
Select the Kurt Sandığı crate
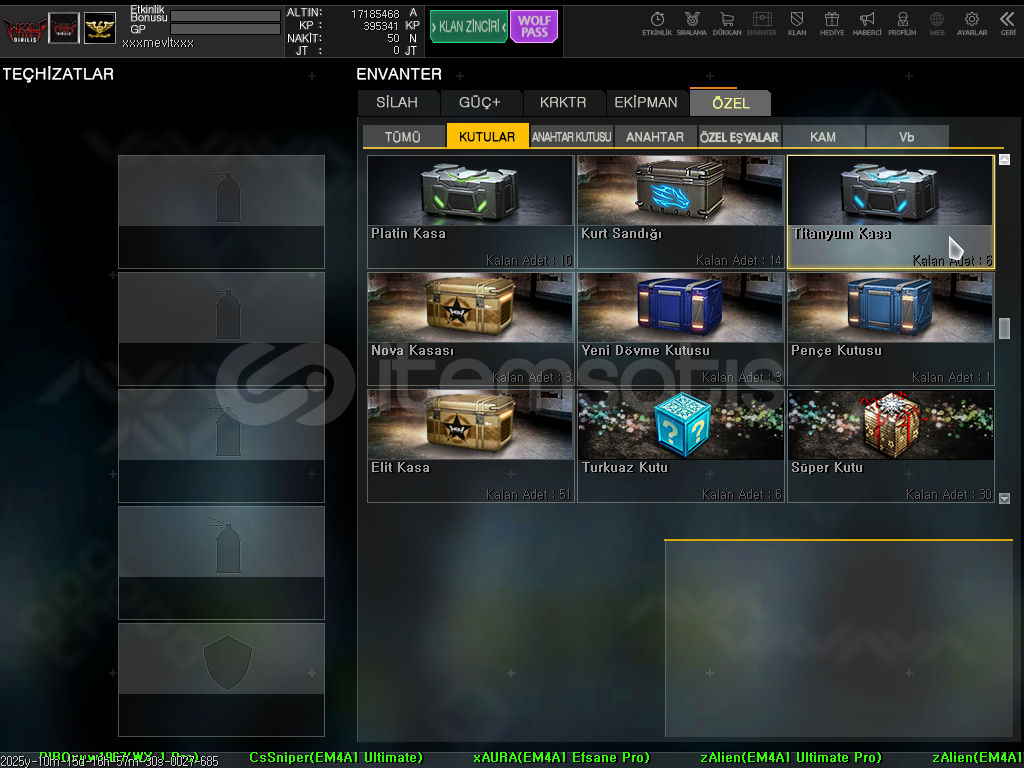tap(680, 211)
